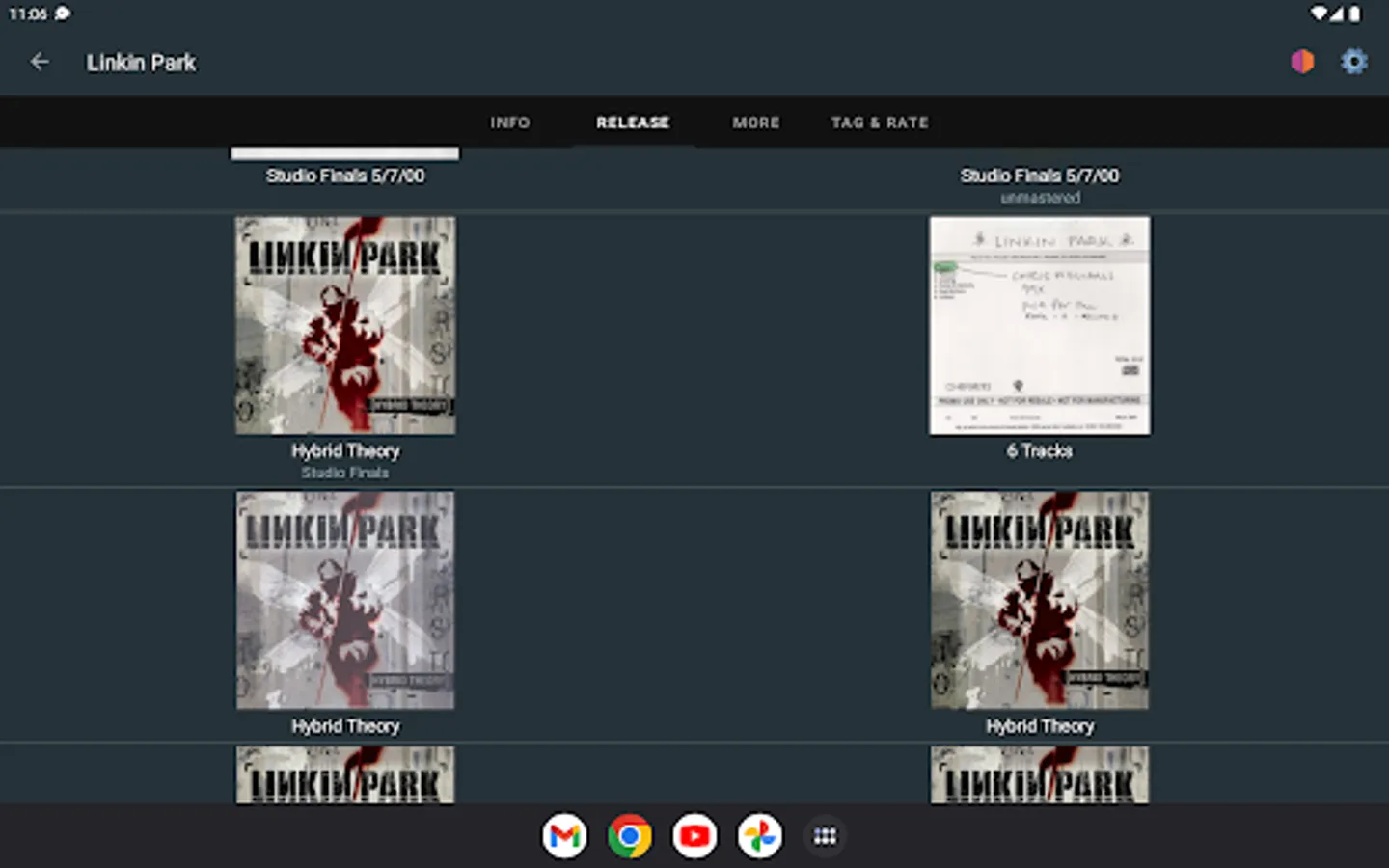Open Google Photos from the taskbar

pos(760,836)
